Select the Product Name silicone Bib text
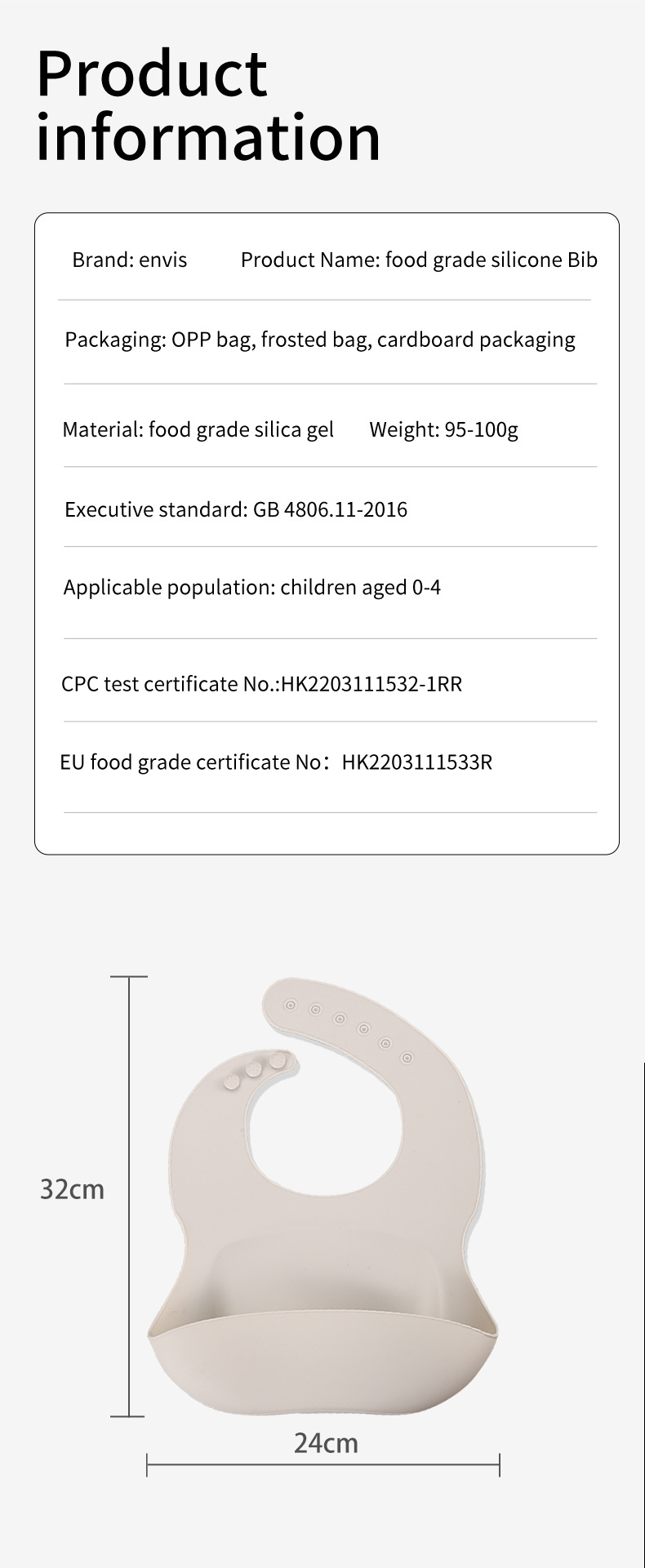Image resolution: width=645 pixels, height=1568 pixels. pyautogui.click(x=419, y=260)
